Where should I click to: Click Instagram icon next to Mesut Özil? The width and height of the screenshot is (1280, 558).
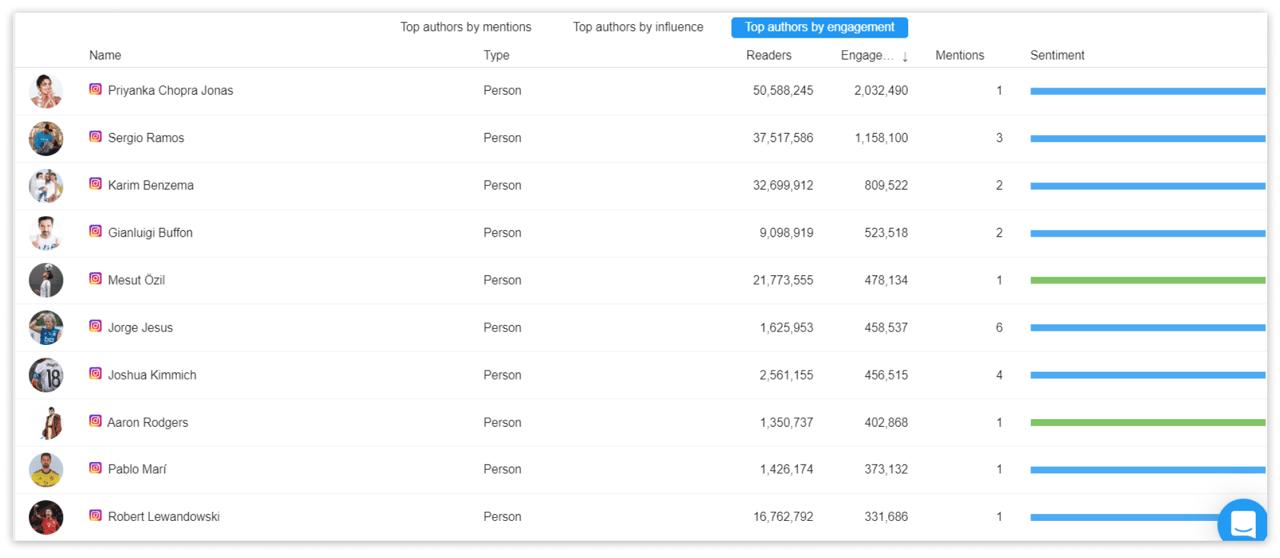[x=95, y=279]
